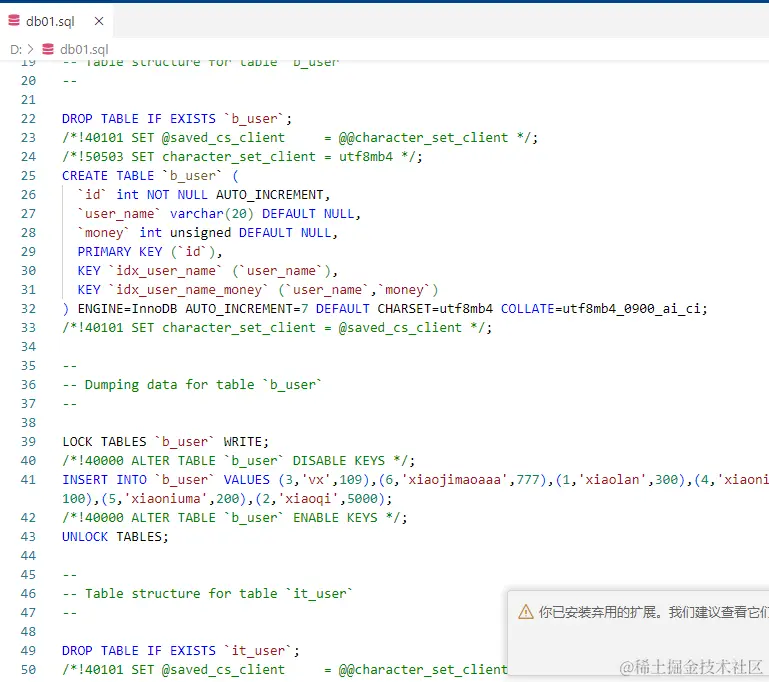769x682 pixels.
Task: Expand breadcrumb chevron after D:
Action: click(x=30, y=49)
